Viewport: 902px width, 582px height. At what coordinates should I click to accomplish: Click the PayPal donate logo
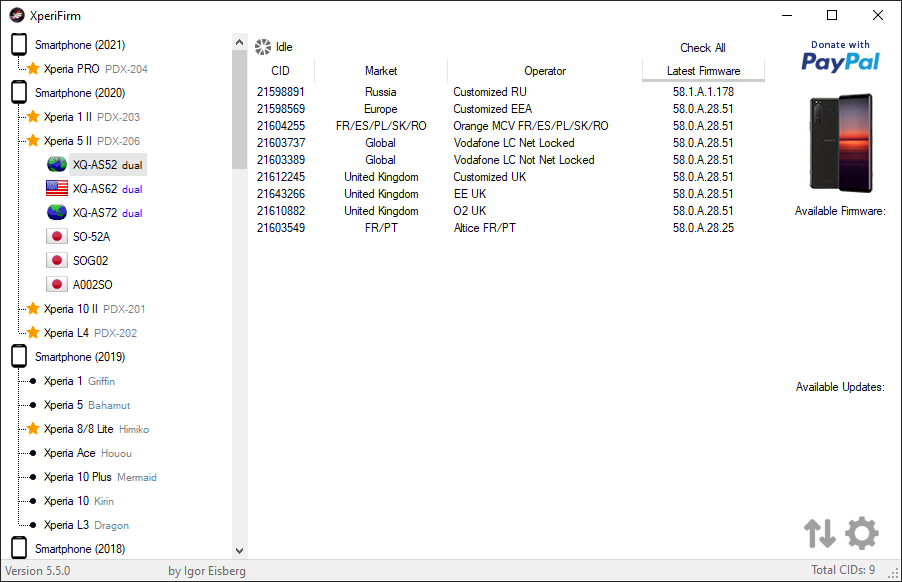pyautogui.click(x=840, y=56)
